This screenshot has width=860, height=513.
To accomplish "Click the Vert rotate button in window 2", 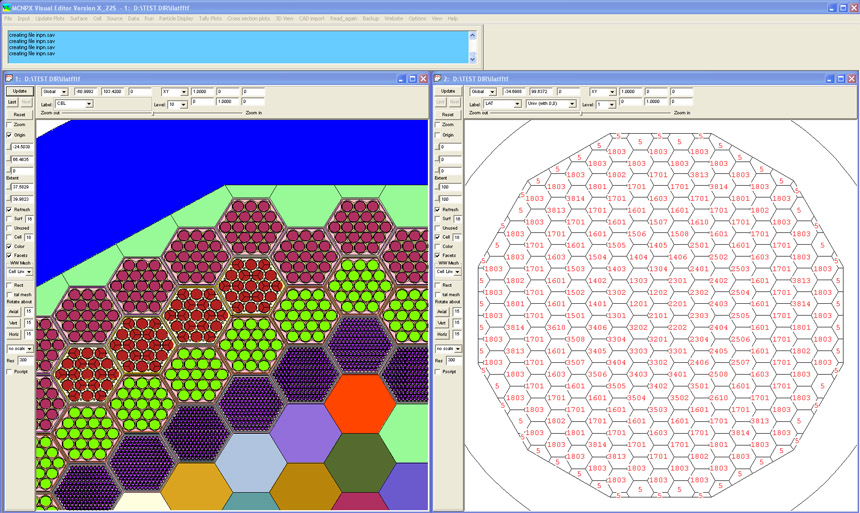I will [442, 323].
